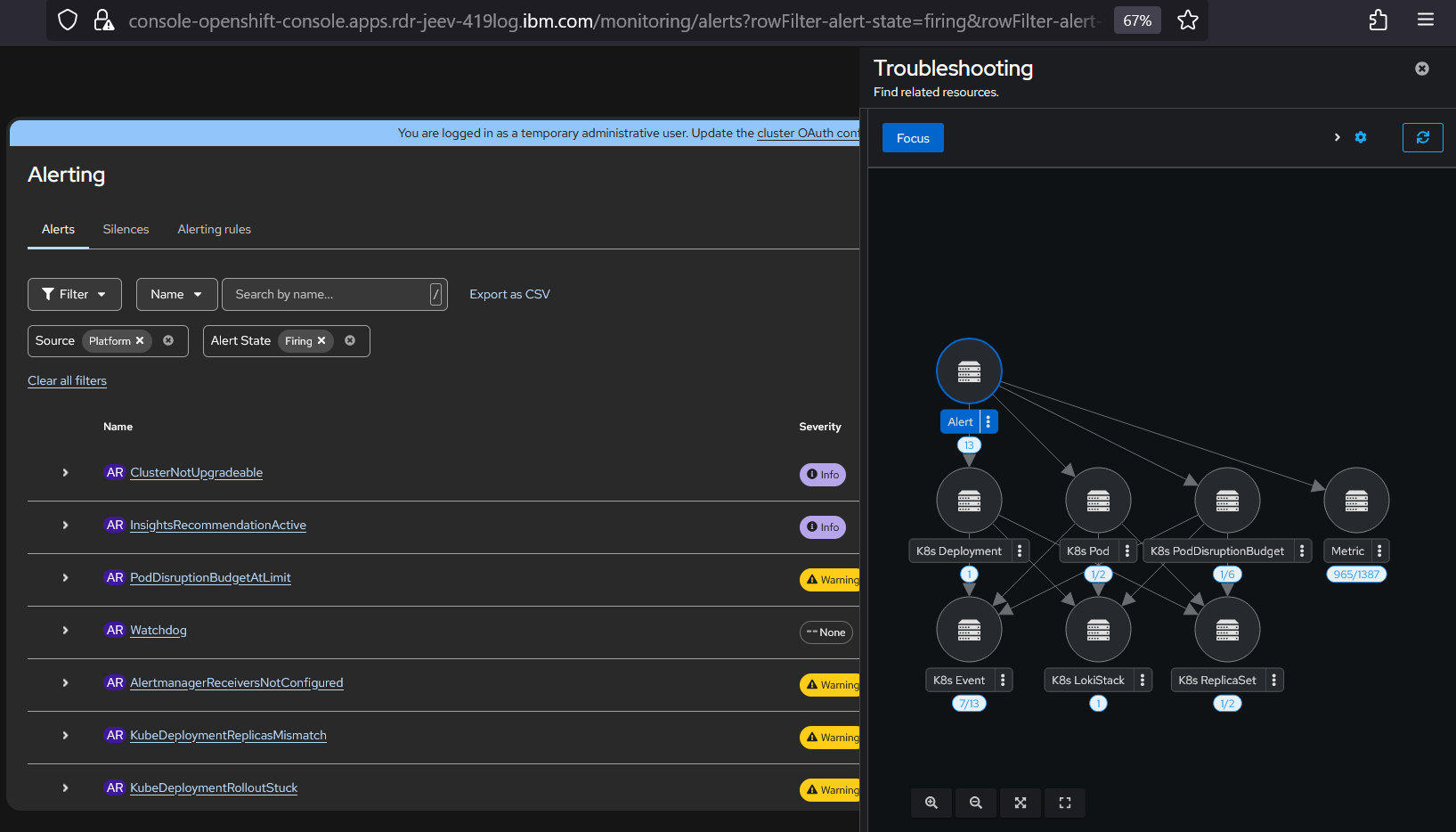Open the KubeDeploymentReplicasMismatch alert rule

[228, 735]
